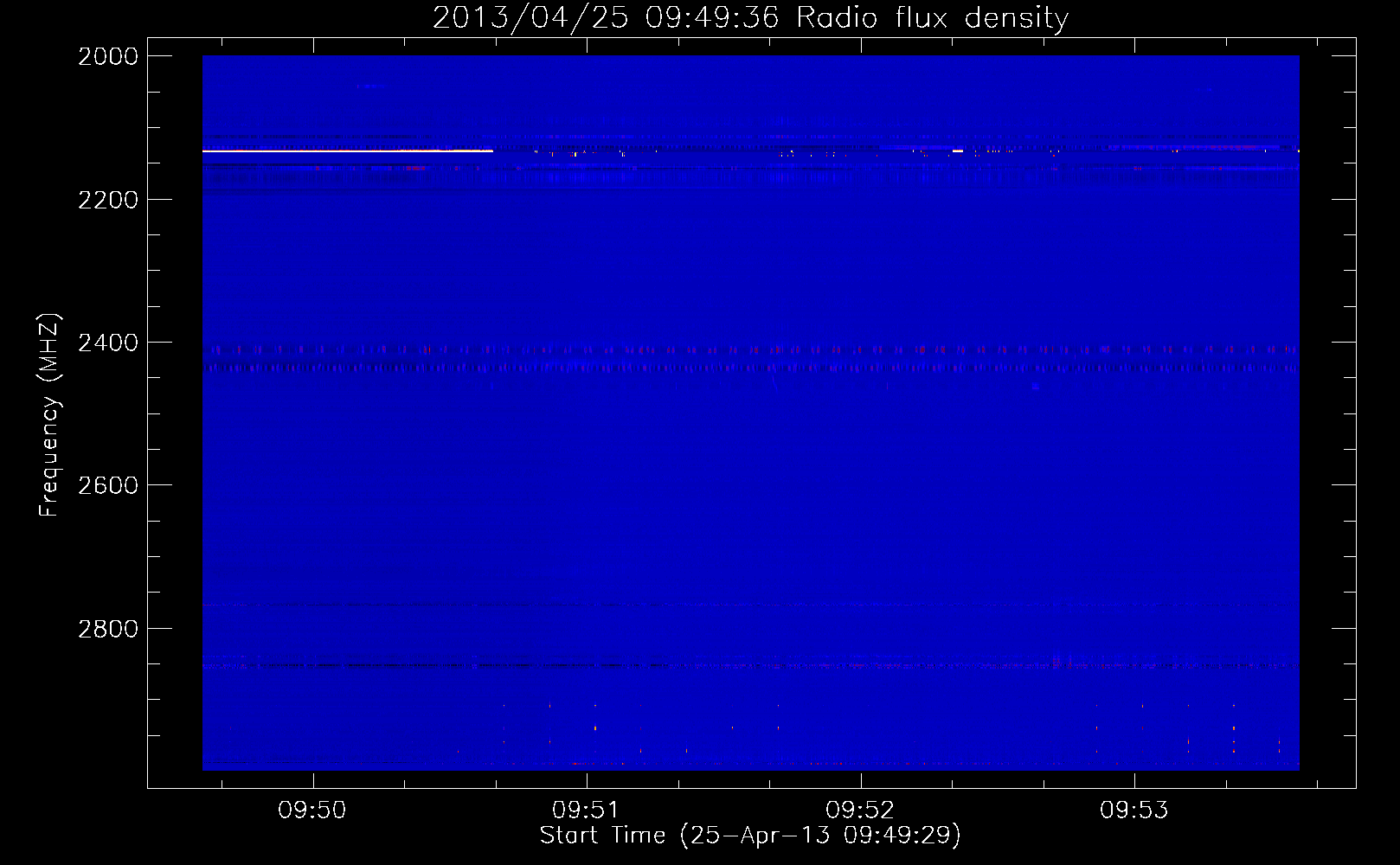Click the 09:51 time tick label
This screenshot has width=1400, height=865.
[587, 810]
